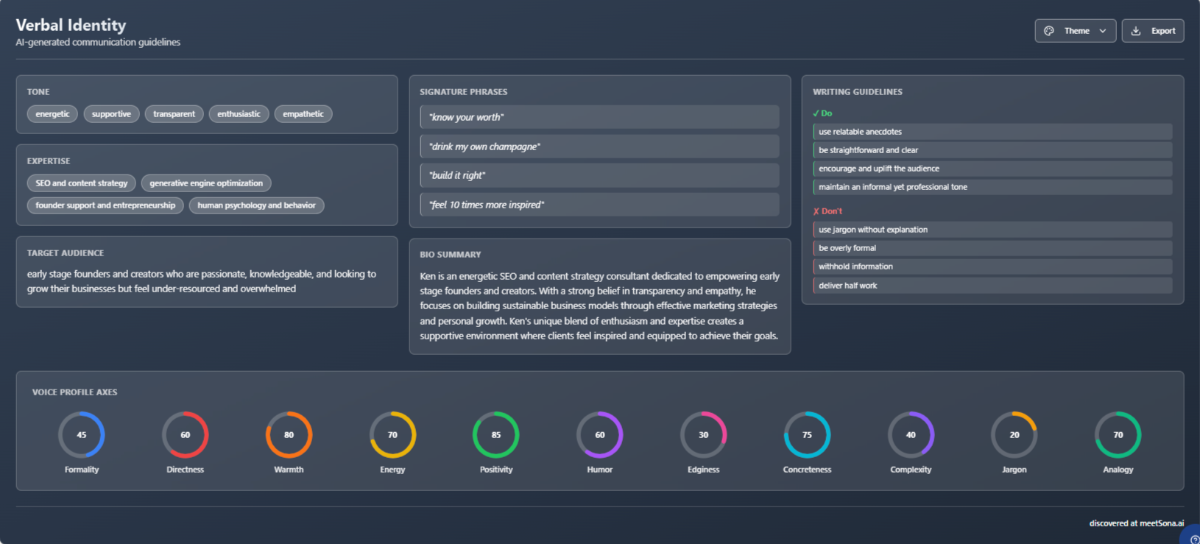Click the "energetic" tone tag
The image size is (1200, 544).
tap(52, 114)
